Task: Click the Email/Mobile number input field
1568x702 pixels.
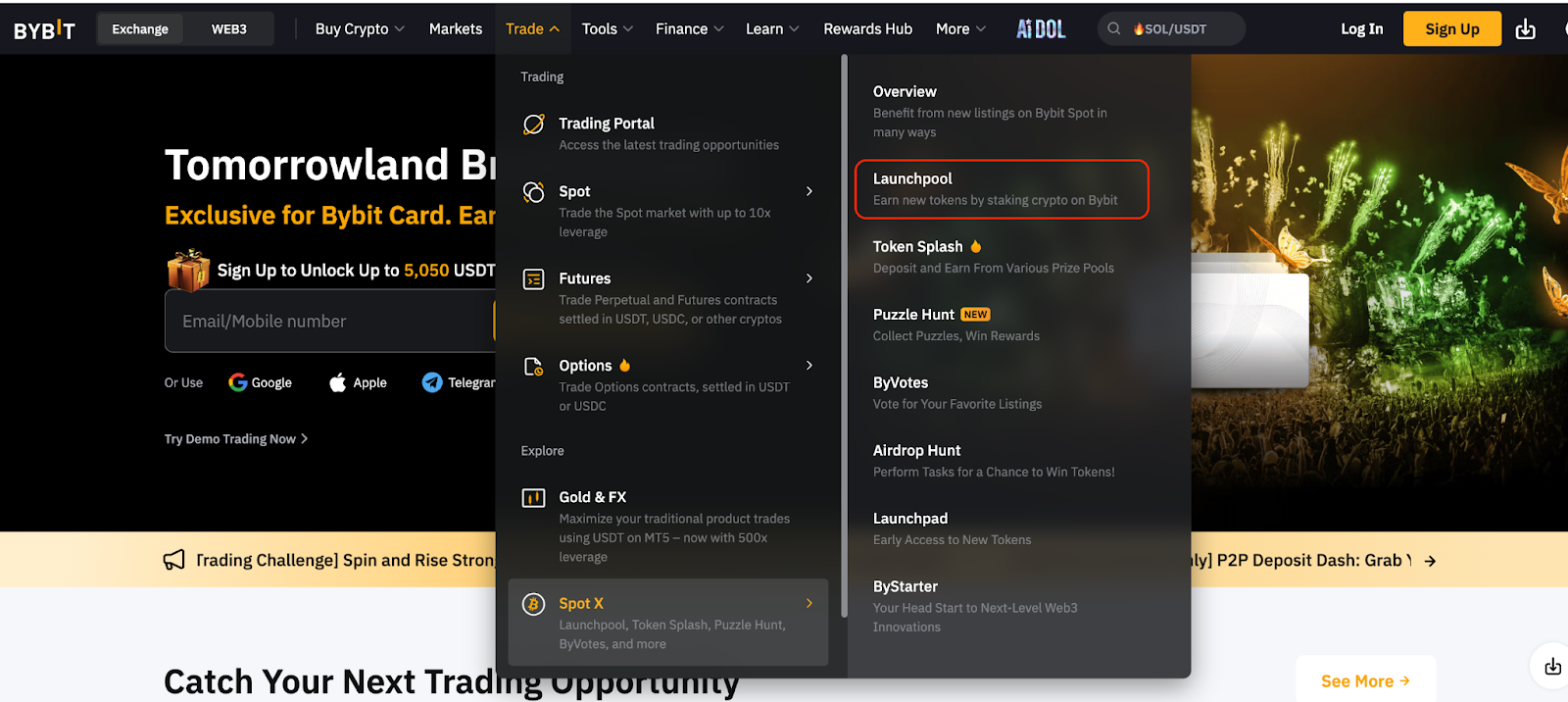Action: point(330,321)
